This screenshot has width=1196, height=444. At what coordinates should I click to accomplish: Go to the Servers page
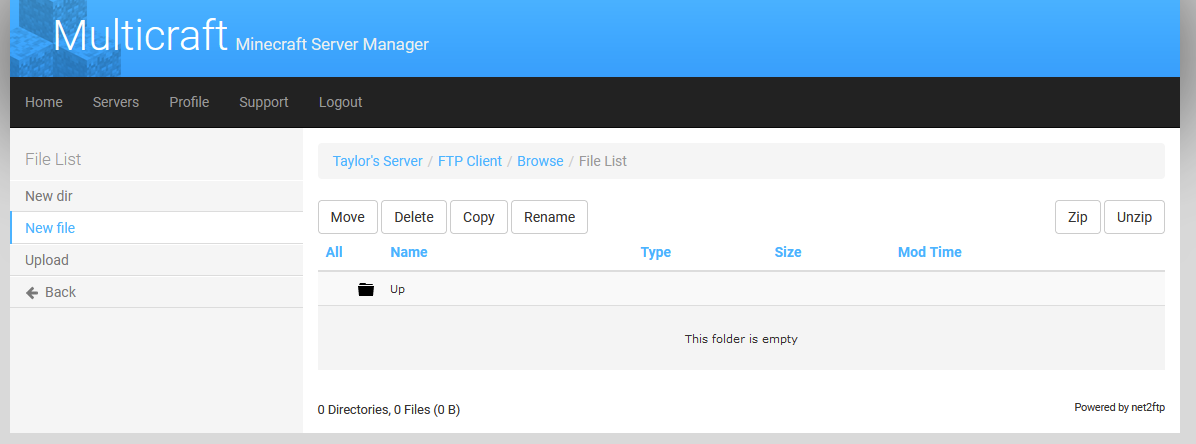click(116, 102)
